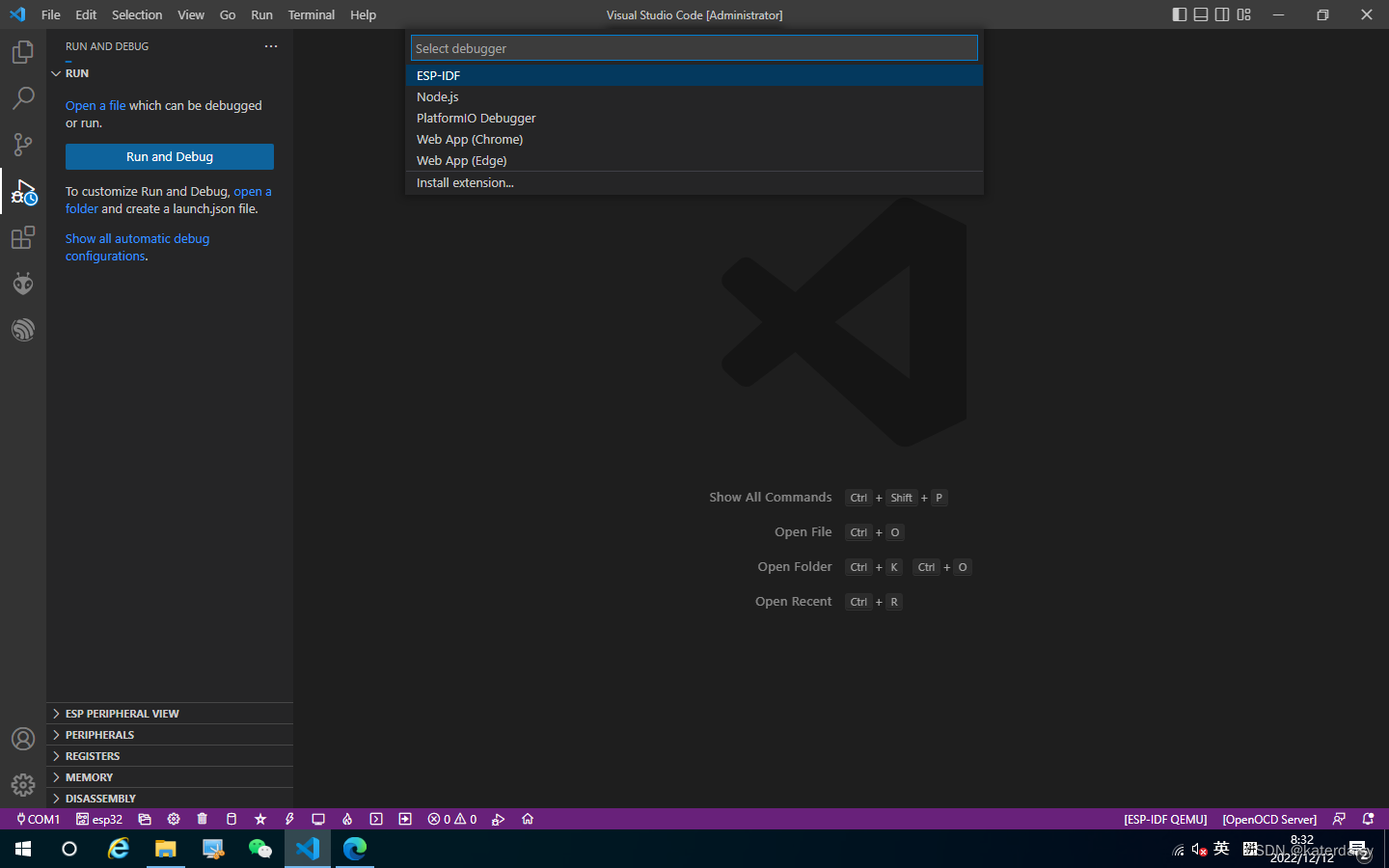Open the Manage gear in activity bar
The image size is (1389, 868).
[x=23, y=785]
